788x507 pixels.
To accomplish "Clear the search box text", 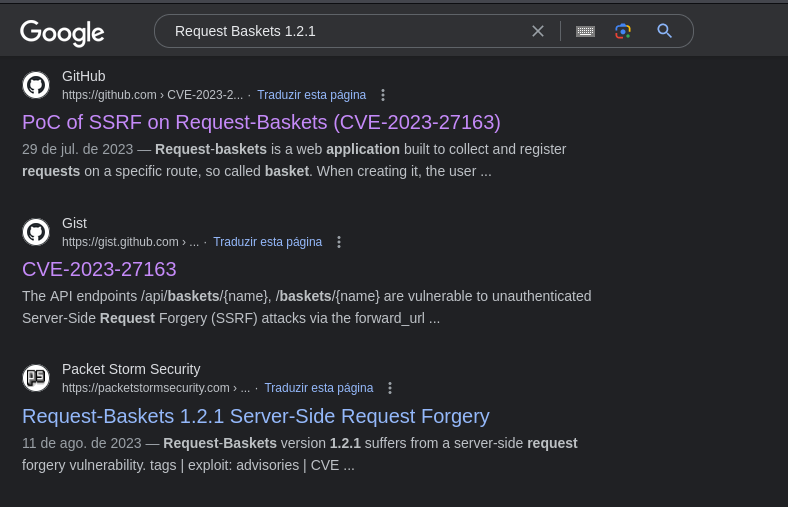I will coord(538,31).
